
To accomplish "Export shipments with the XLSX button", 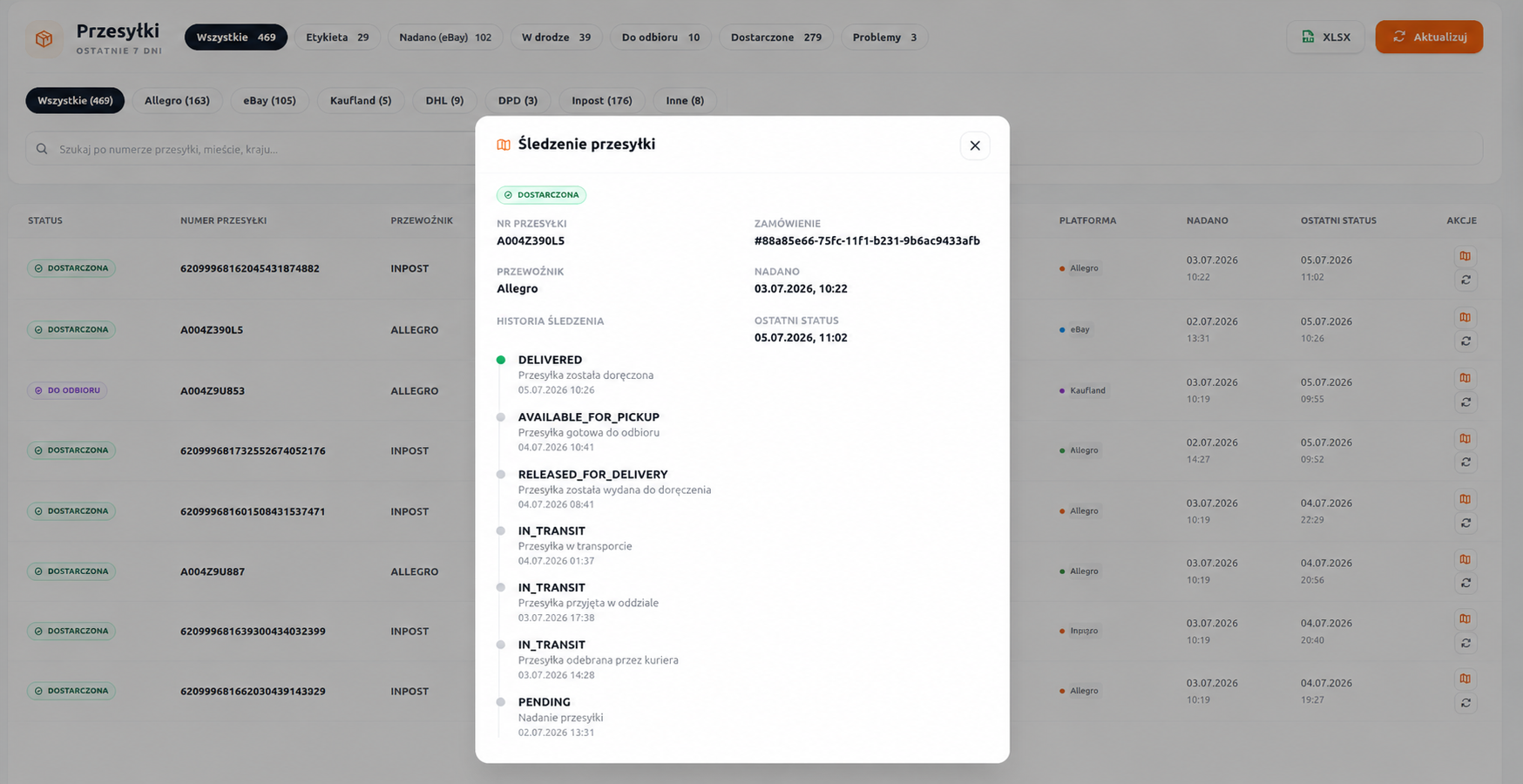I will [x=1325, y=37].
